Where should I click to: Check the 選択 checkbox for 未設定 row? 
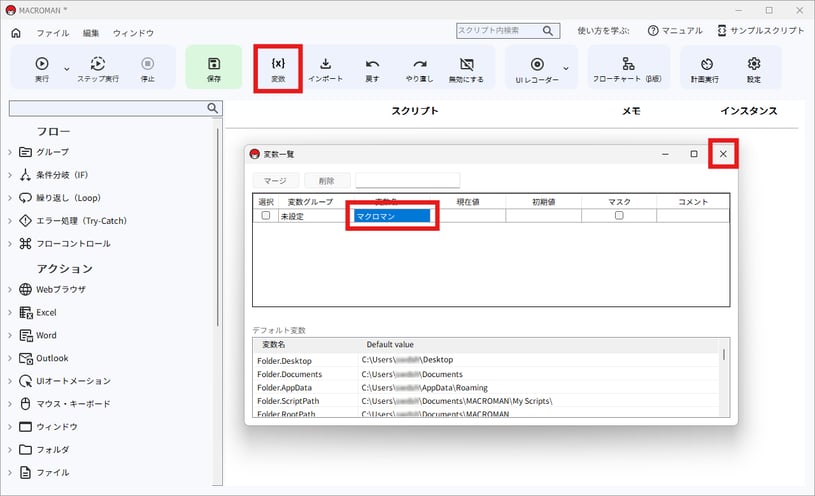[266, 215]
